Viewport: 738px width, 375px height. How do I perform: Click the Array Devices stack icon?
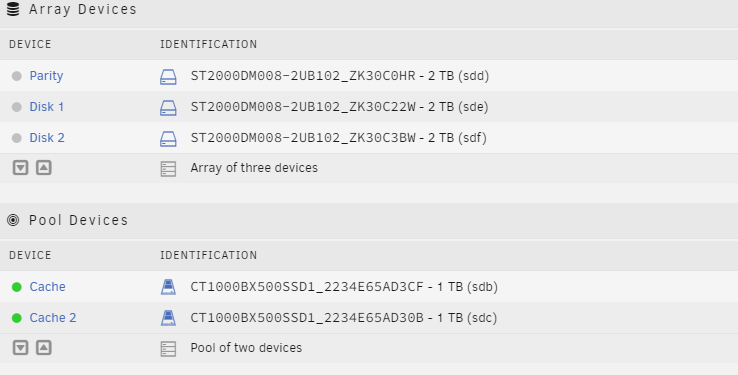pyautogui.click(x=13, y=9)
